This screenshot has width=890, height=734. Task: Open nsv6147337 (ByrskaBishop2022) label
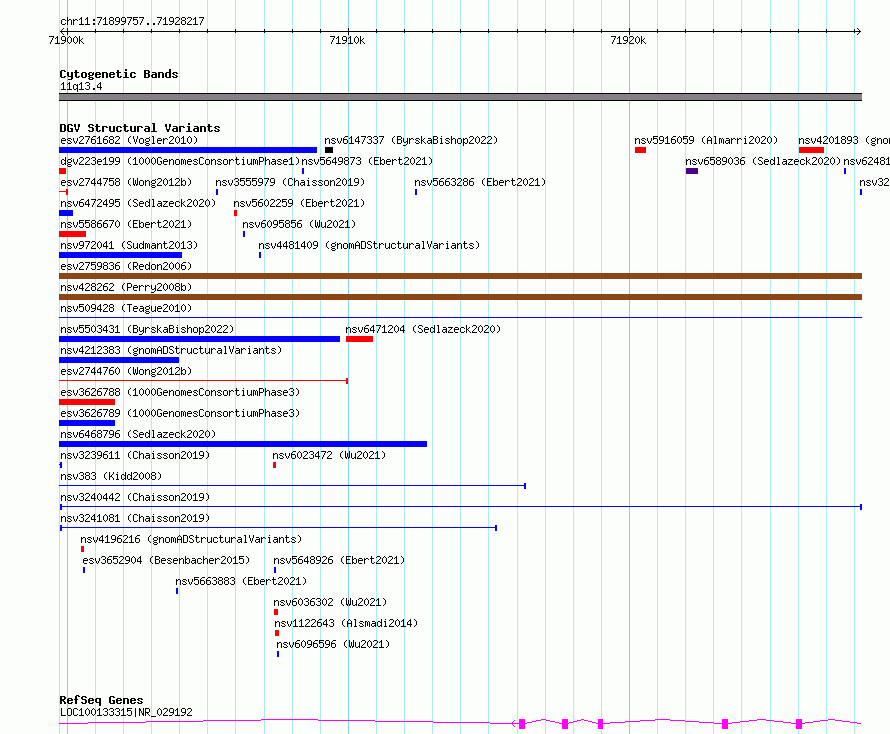[411, 140]
